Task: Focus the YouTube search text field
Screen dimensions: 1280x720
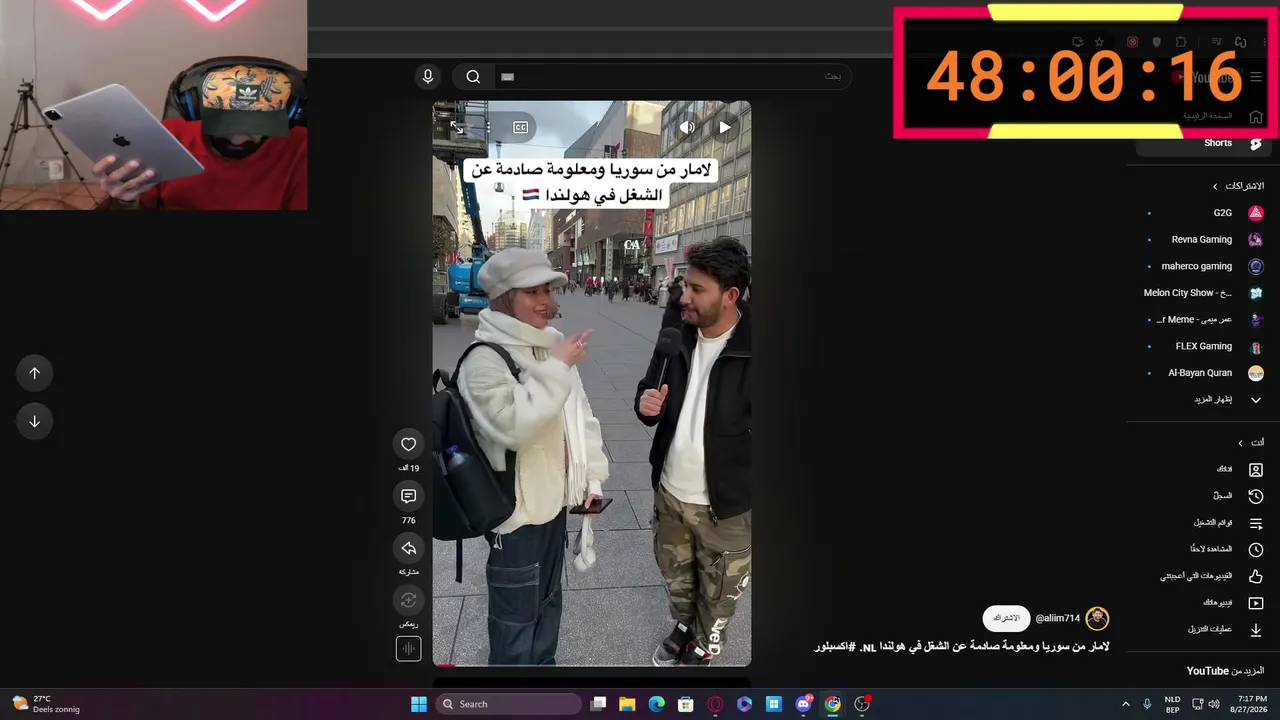Action: click(672, 76)
